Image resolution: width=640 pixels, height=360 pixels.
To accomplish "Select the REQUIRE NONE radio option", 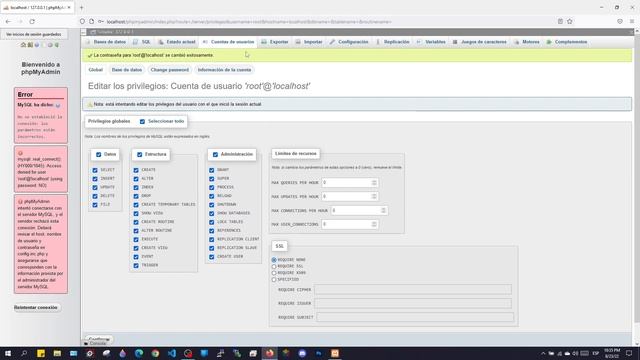I will coord(274,260).
